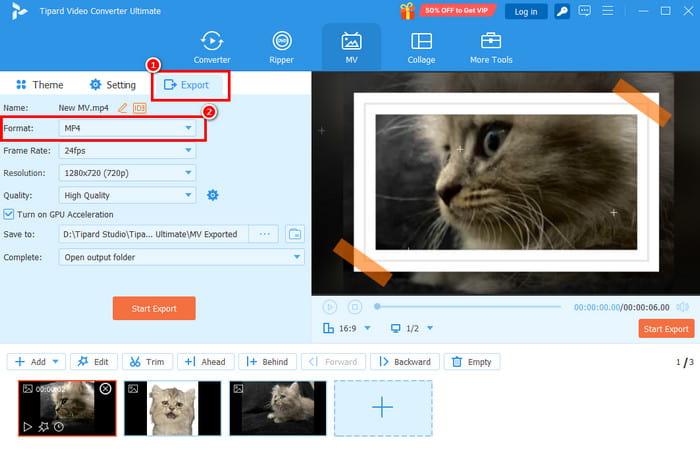Expand the Complete action dropdown
This screenshot has height=452, width=700.
(181, 257)
